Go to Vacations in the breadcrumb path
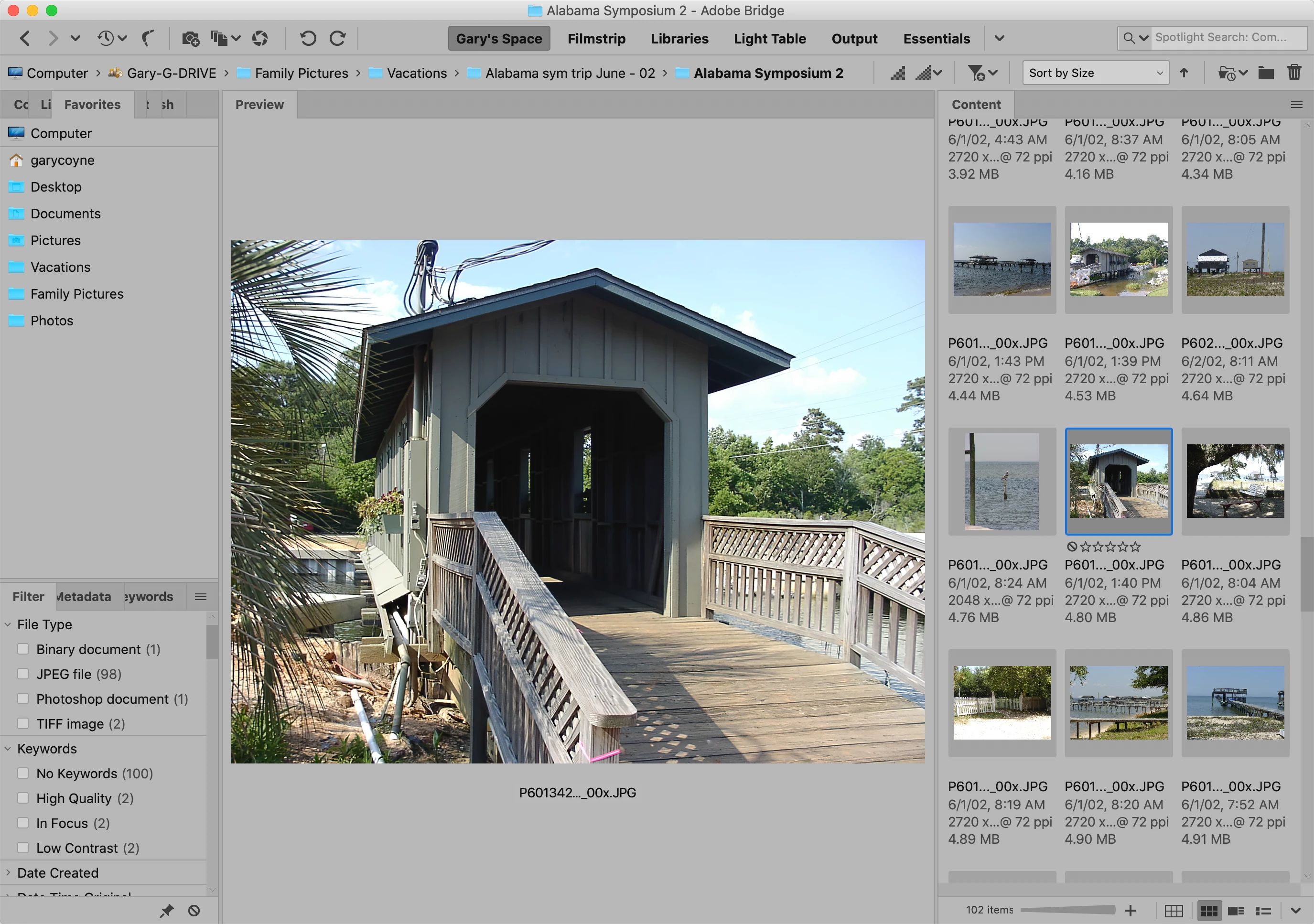The height and width of the screenshot is (924, 1314). (x=416, y=73)
